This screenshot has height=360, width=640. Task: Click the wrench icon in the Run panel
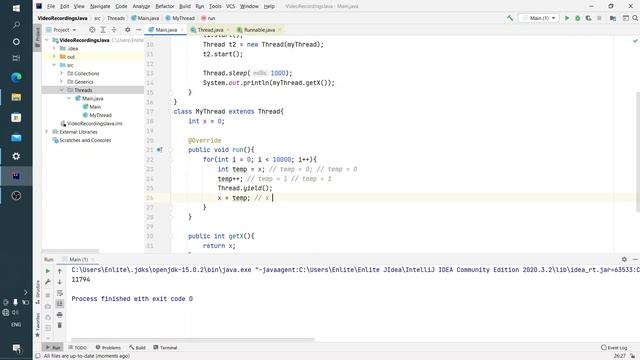click(48, 282)
